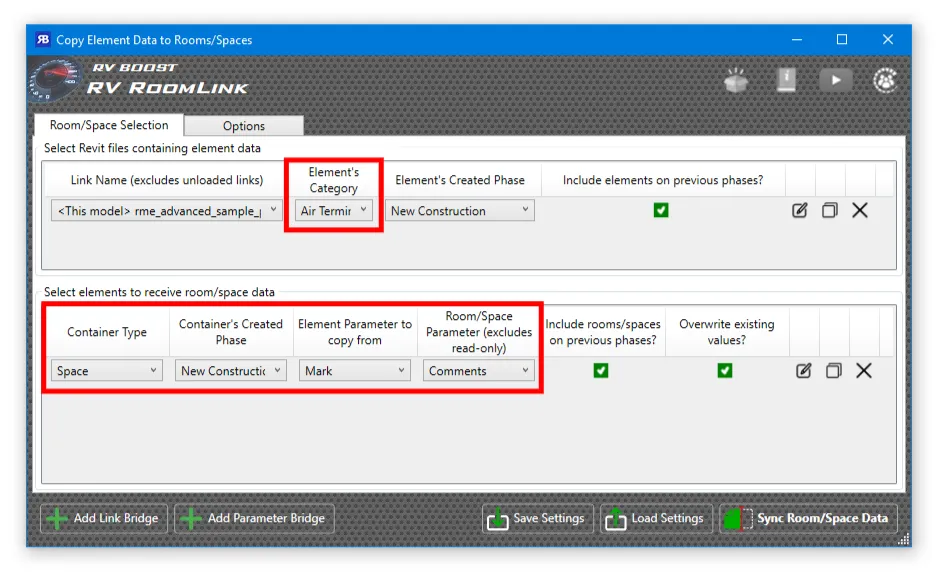Click Overwrite existing values header
Viewport: 936px width, 572px height.
pyautogui.click(x=726, y=332)
